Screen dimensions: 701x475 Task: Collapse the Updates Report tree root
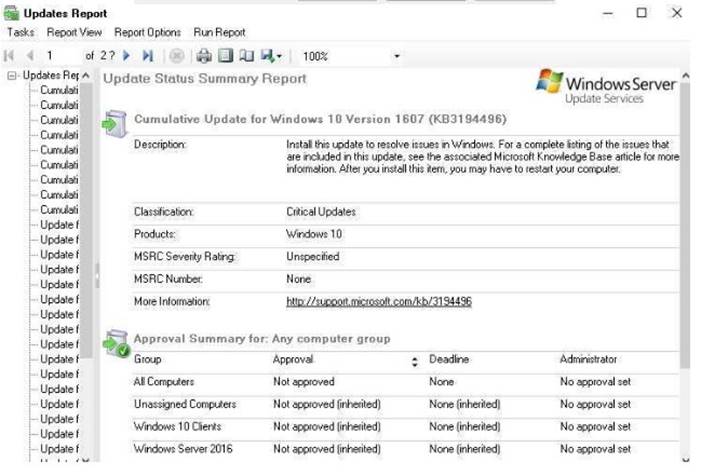tap(12, 76)
